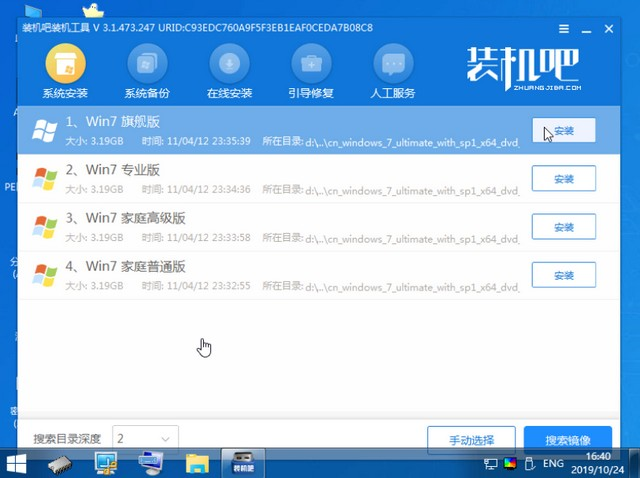
Task: Select 引导修复 (Boot Repair) icon
Action: click(x=312, y=66)
